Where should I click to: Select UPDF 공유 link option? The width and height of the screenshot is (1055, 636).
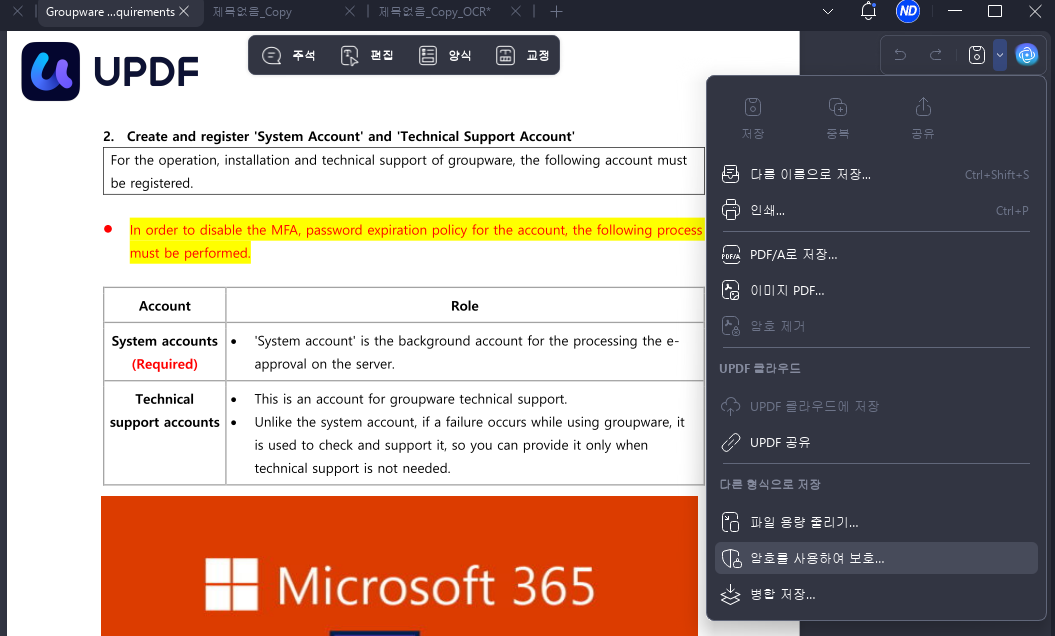875,442
